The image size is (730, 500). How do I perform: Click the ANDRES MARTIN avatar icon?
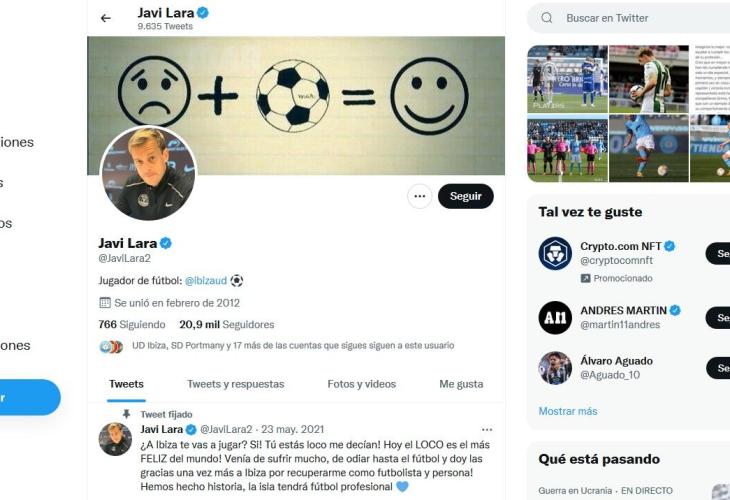tap(555, 318)
